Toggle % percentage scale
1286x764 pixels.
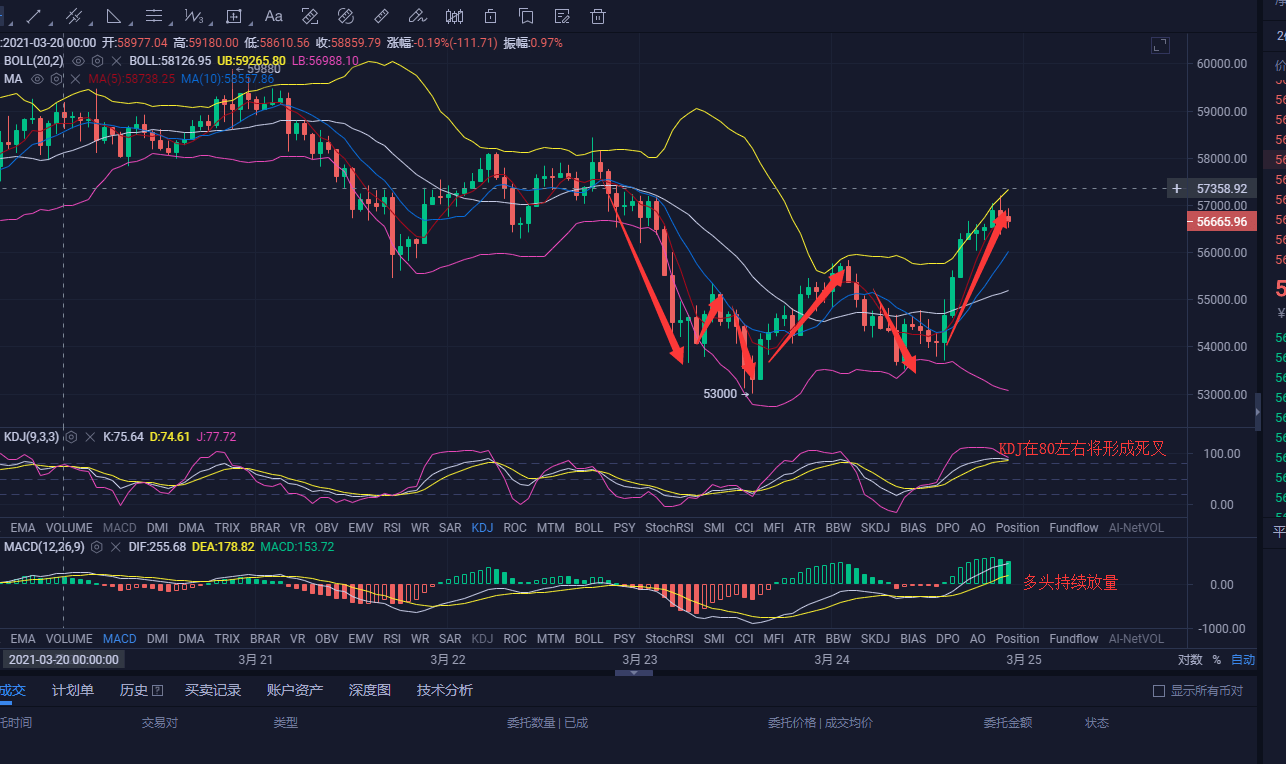pyautogui.click(x=1217, y=660)
